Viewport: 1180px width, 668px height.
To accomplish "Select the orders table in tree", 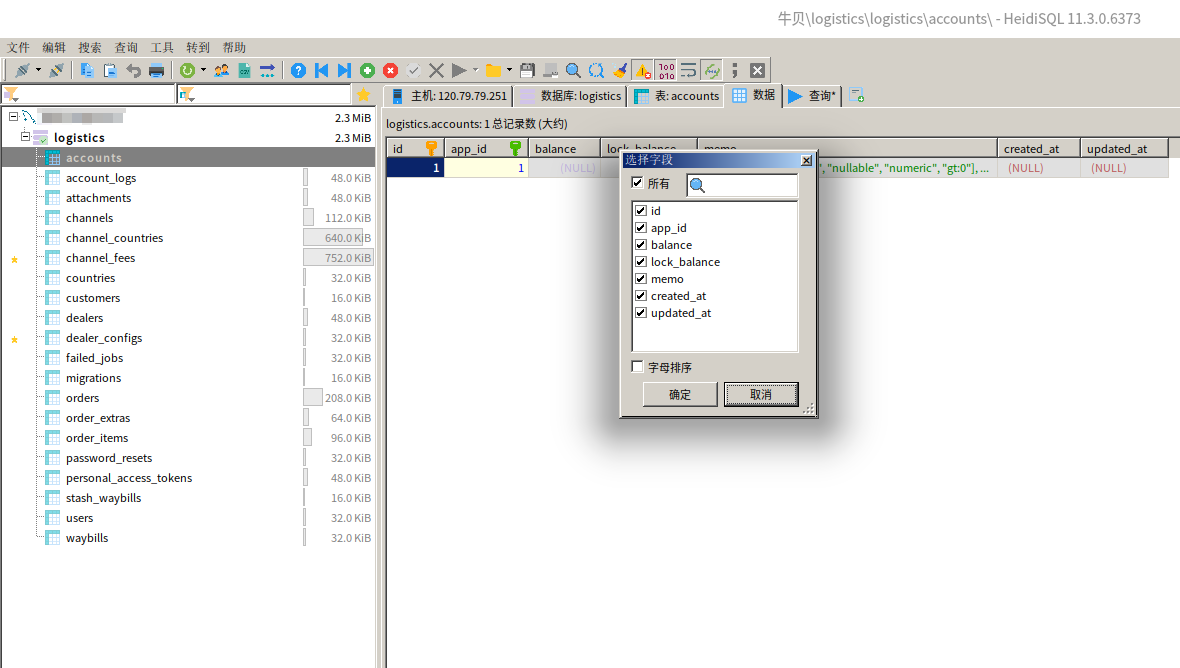I will [83, 398].
